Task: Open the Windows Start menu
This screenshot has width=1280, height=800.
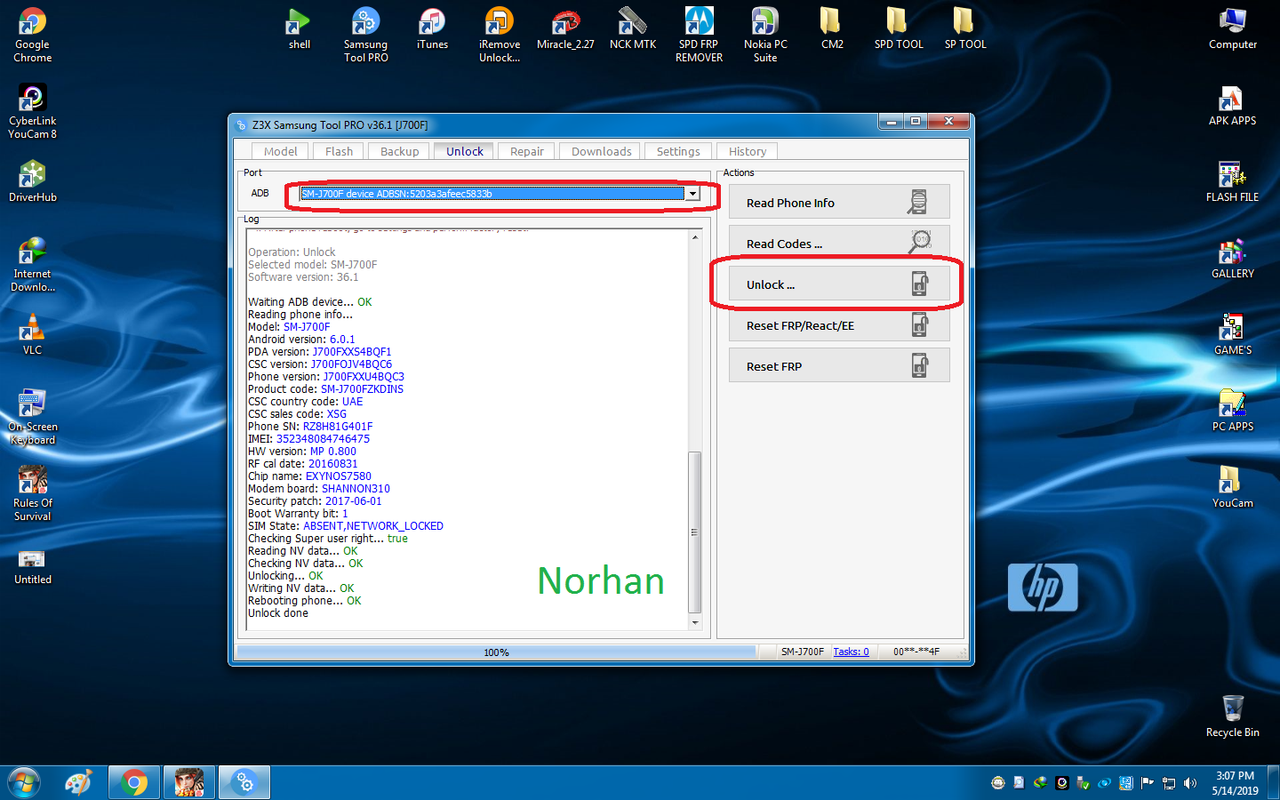Action: (23, 782)
